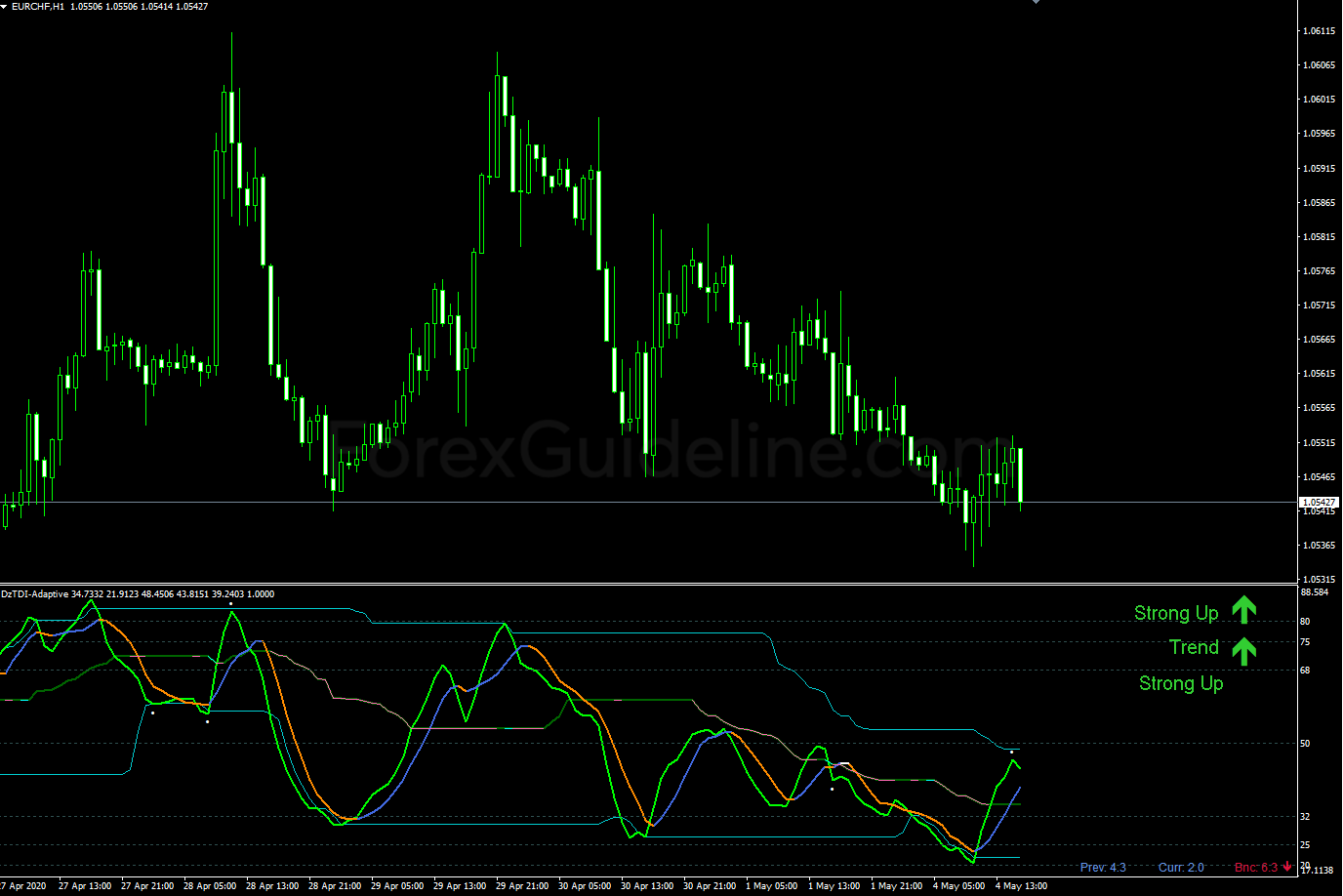Click the Trend label
The height and width of the screenshot is (896, 1343).
point(1194,647)
